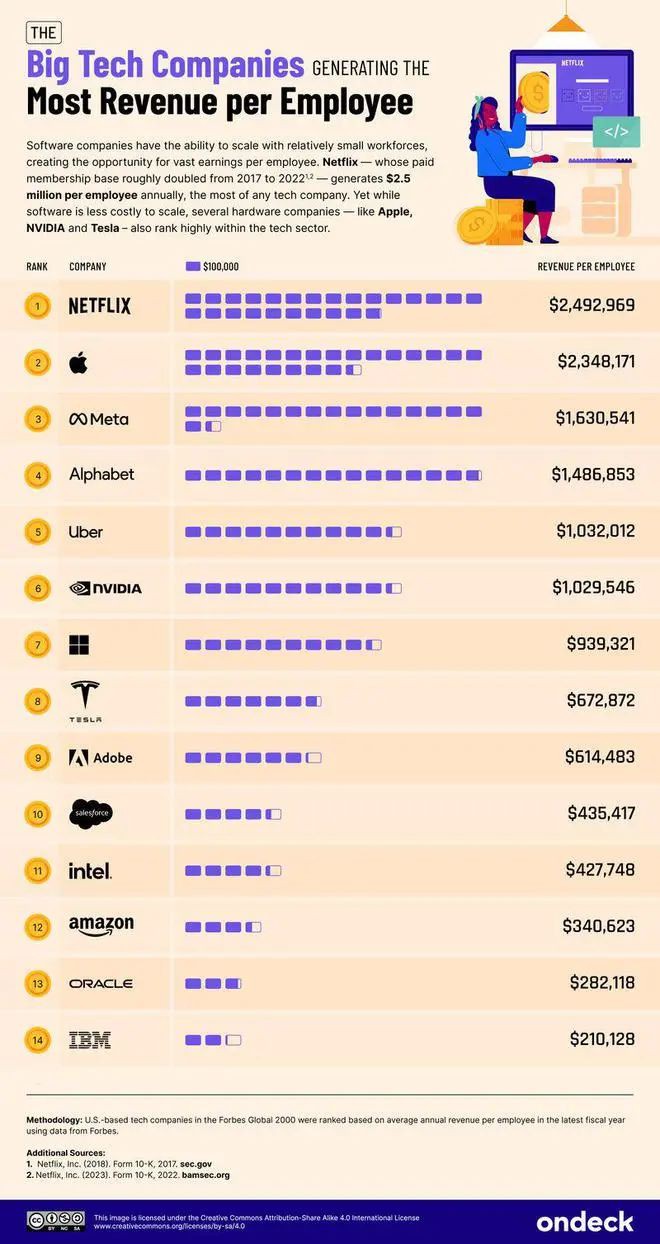Click the Adobe logo
The height and width of the screenshot is (1244, 660).
click(x=100, y=758)
